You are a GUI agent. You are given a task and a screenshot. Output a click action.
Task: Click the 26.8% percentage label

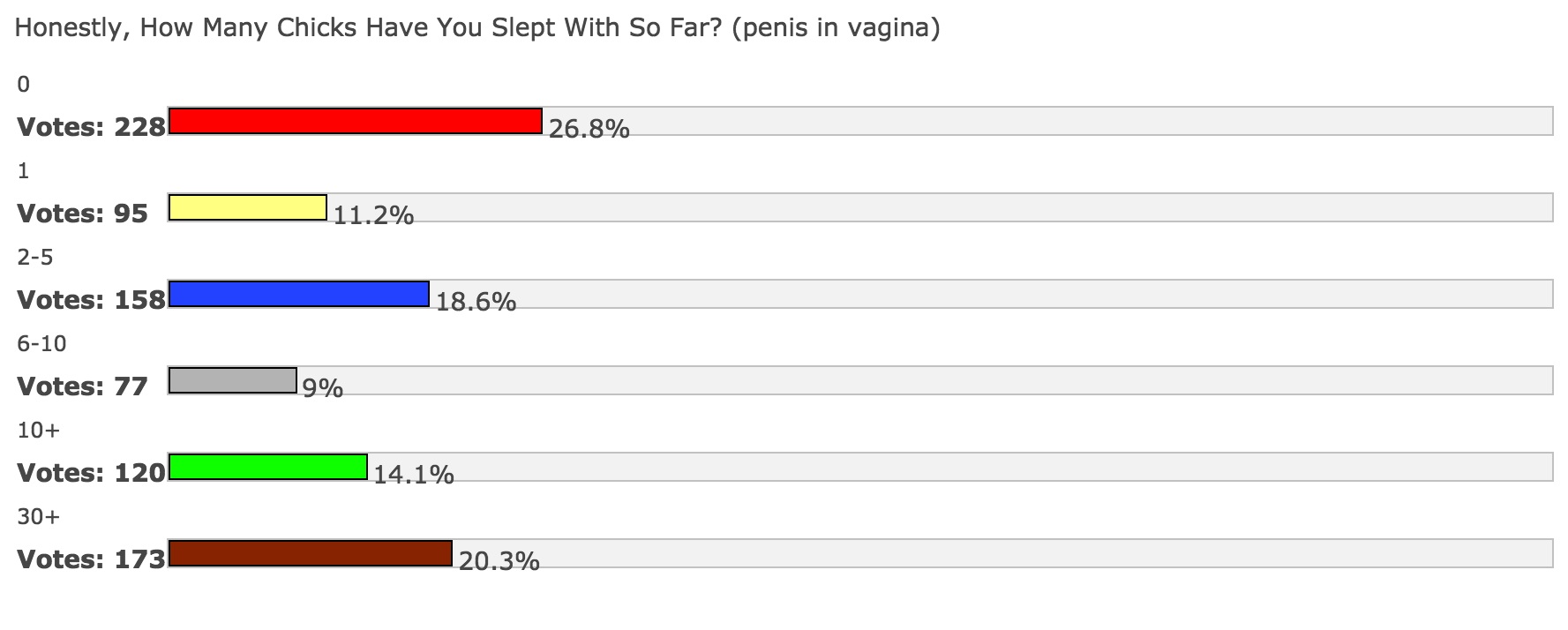[589, 129]
